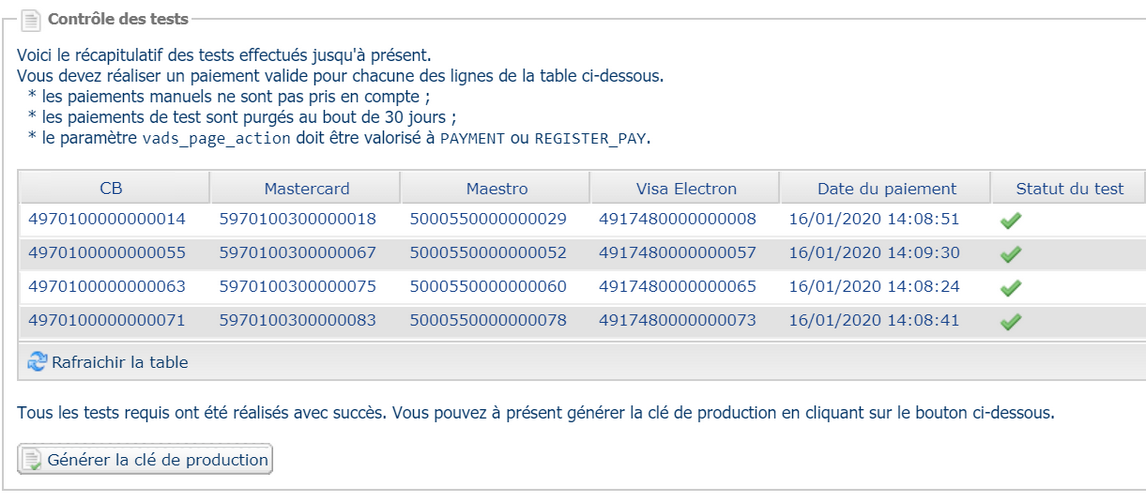Click the document icon beside Contrôle des tests
The image size is (1146, 503).
[31, 19]
